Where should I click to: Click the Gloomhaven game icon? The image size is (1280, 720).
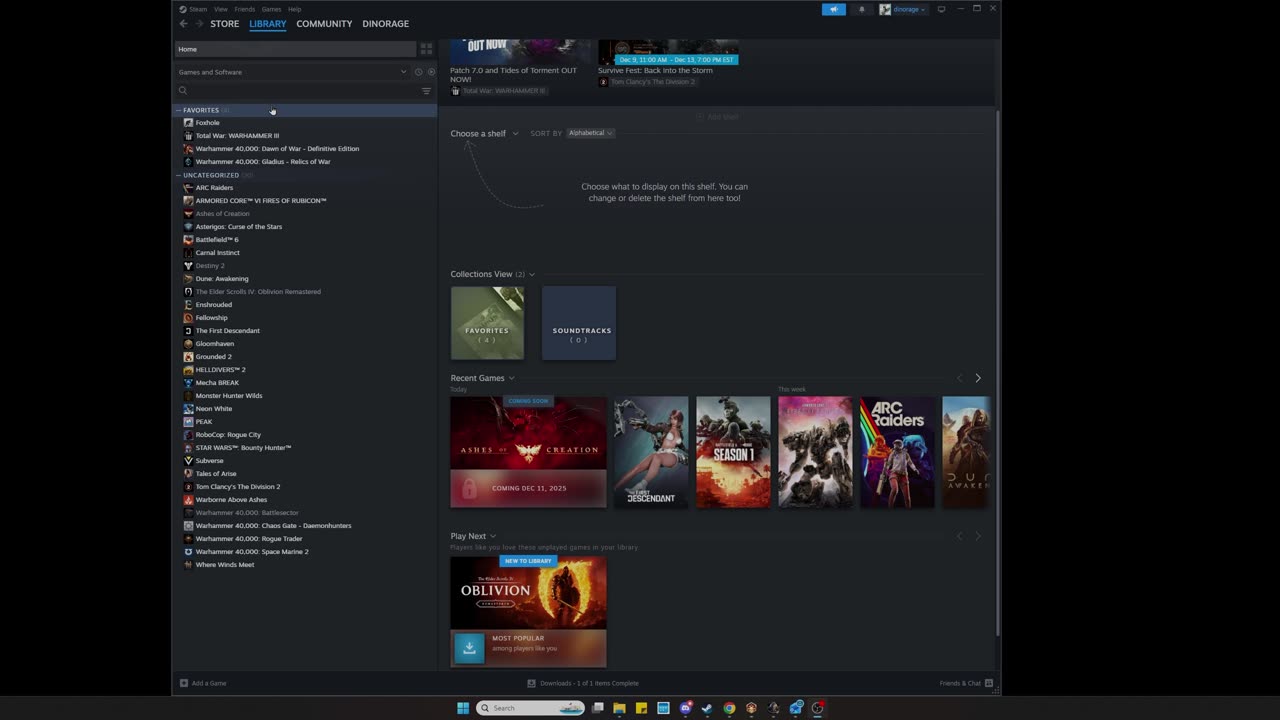pos(188,343)
